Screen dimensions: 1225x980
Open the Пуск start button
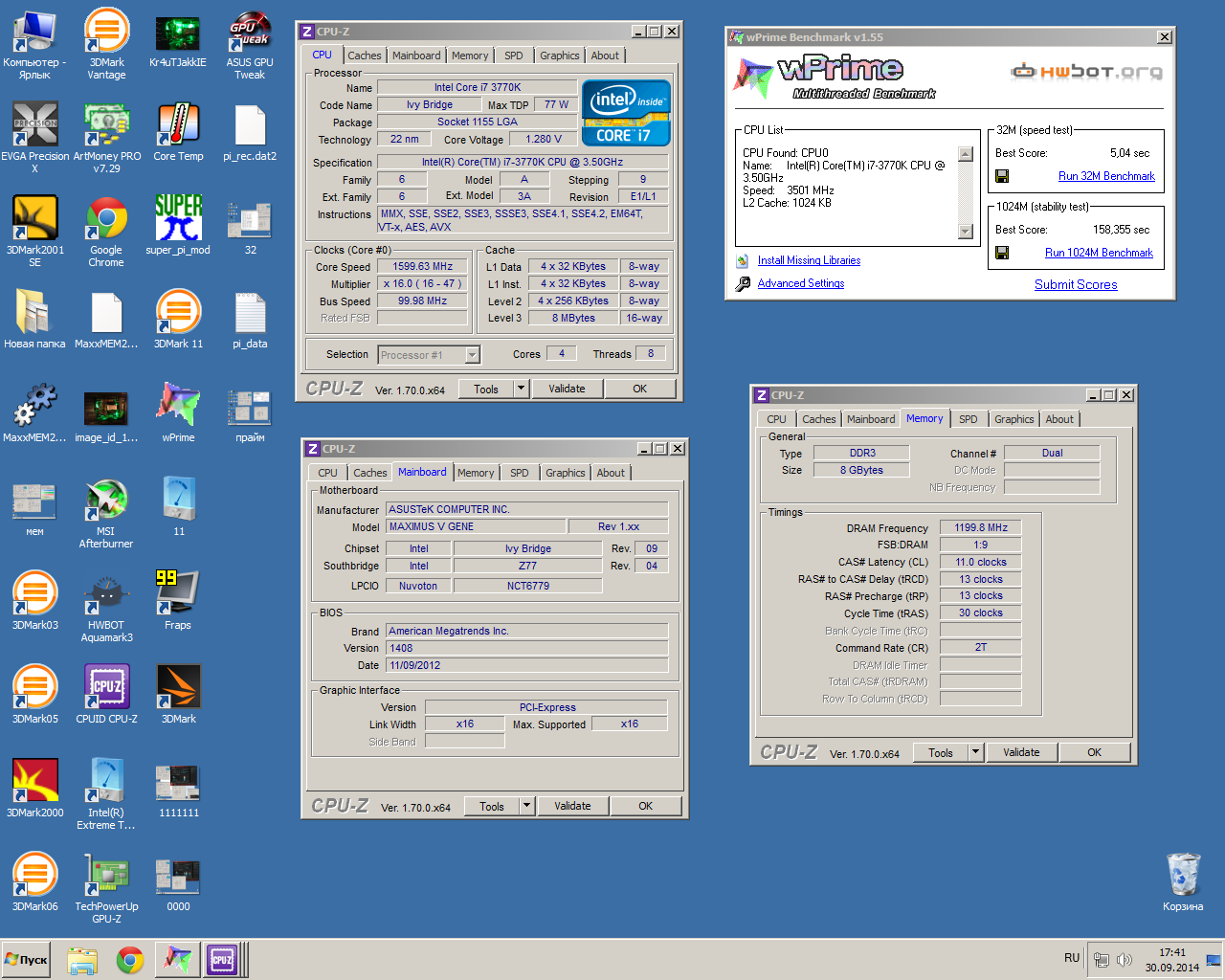pyautogui.click(x=27, y=960)
